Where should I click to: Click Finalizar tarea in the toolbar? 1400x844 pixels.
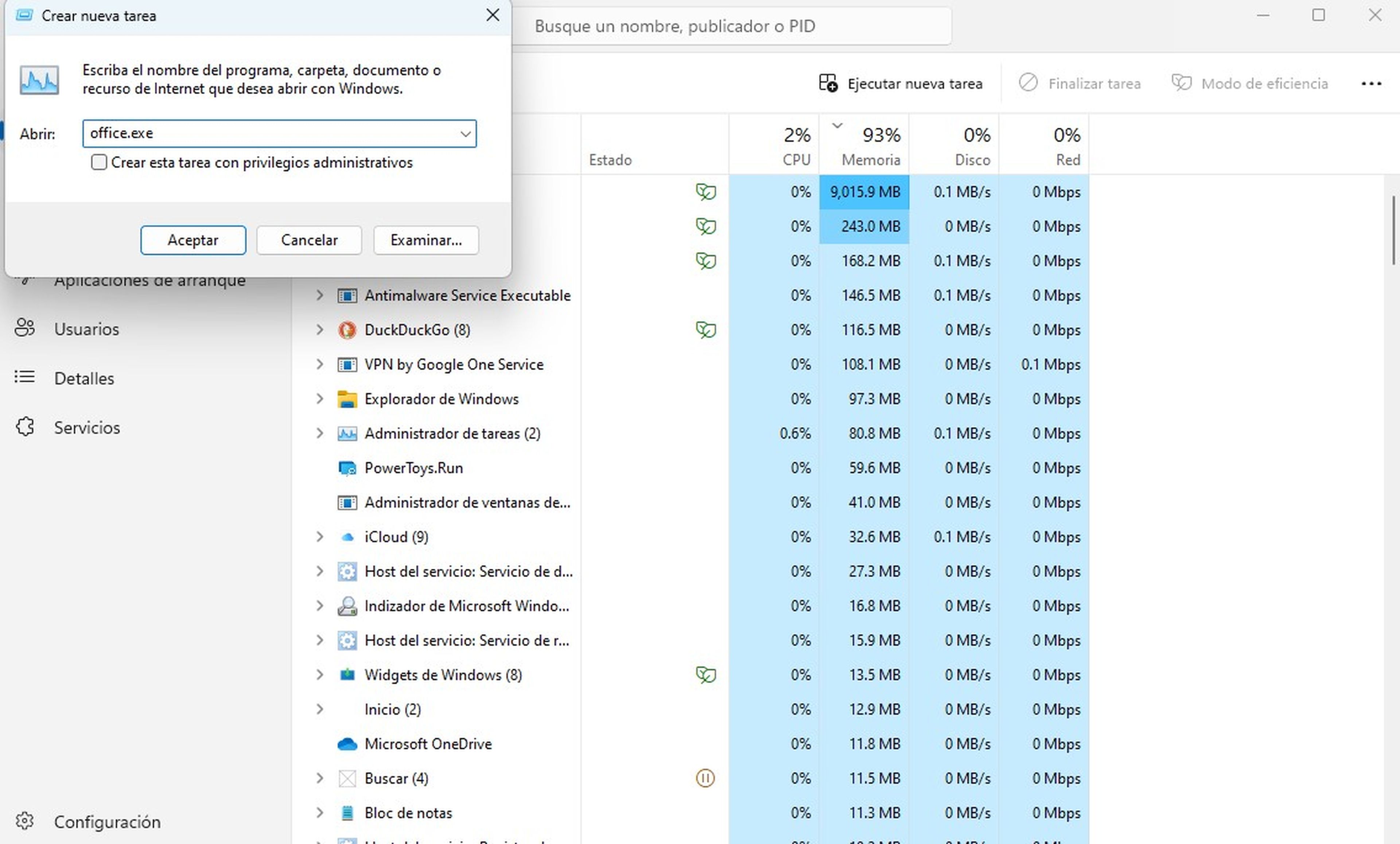click(x=1080, y=83)
